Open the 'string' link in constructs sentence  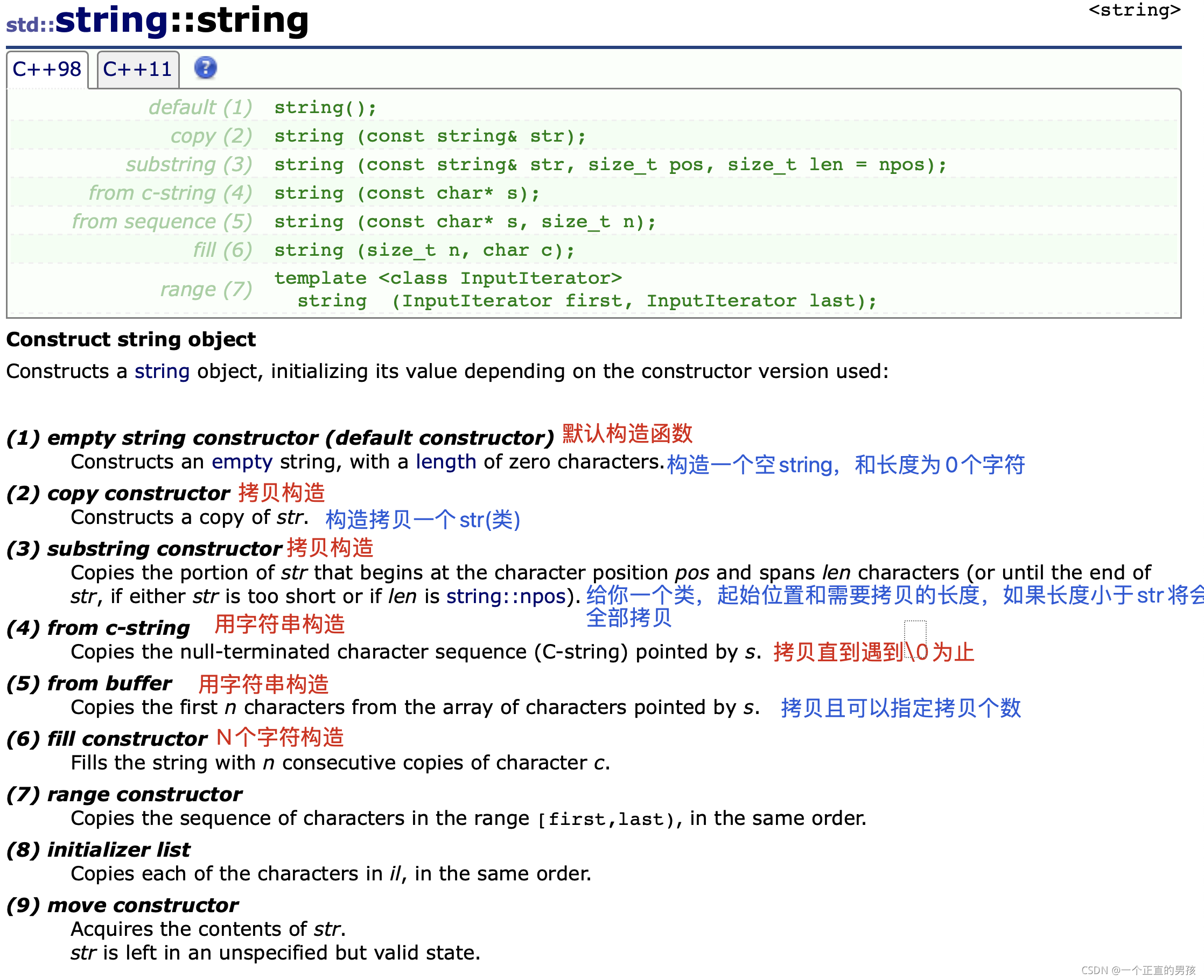(x=162, y=372)
